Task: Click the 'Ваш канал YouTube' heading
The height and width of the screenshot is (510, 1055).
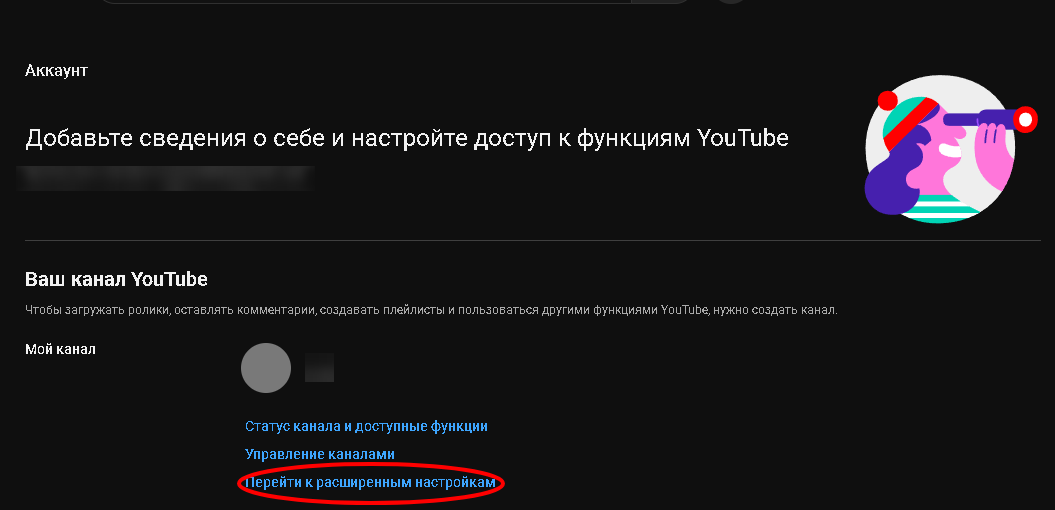Action: click(x=116, y=279)
